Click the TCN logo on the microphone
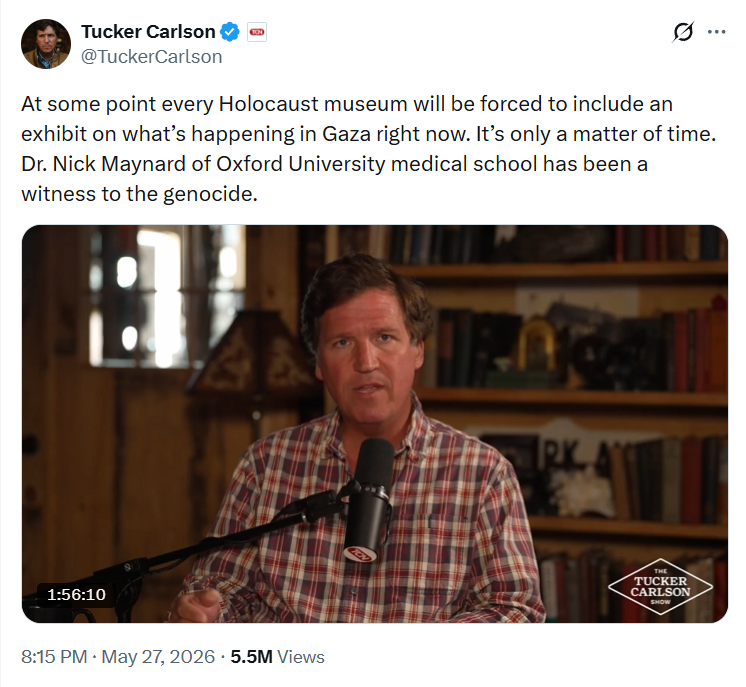 [360, 554]
